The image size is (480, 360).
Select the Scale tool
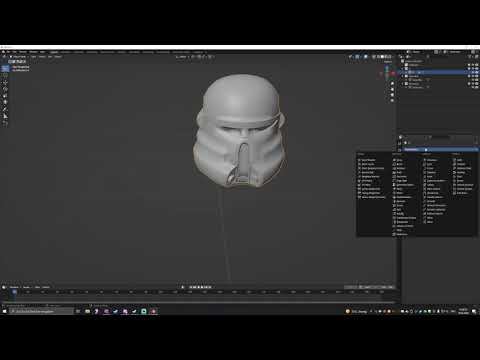pyautogui.click(x=5, y=96)
